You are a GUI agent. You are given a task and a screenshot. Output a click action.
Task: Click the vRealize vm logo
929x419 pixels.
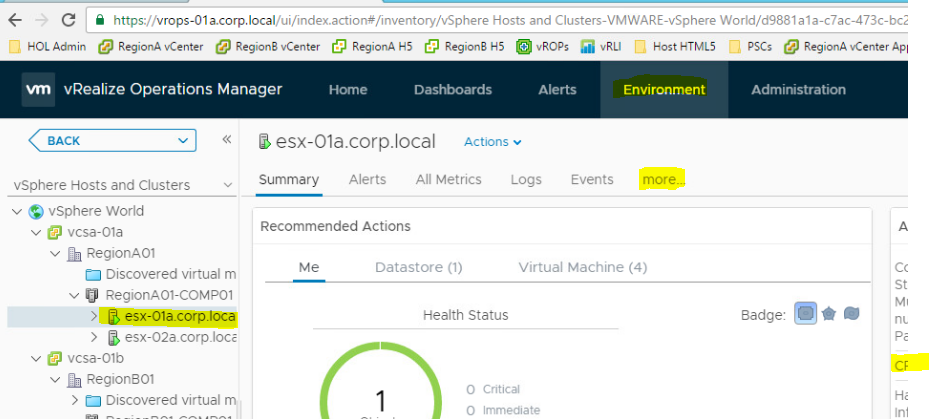[x=39, y=89]
